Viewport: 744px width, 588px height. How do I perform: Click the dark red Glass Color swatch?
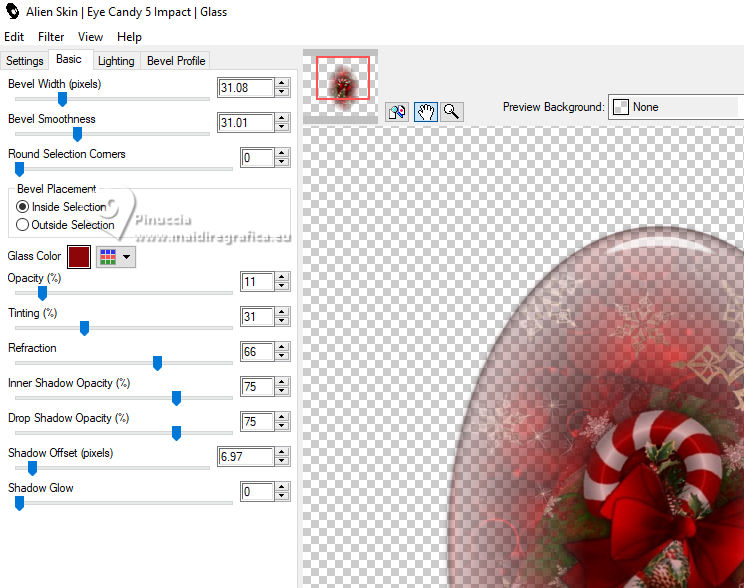79,257
